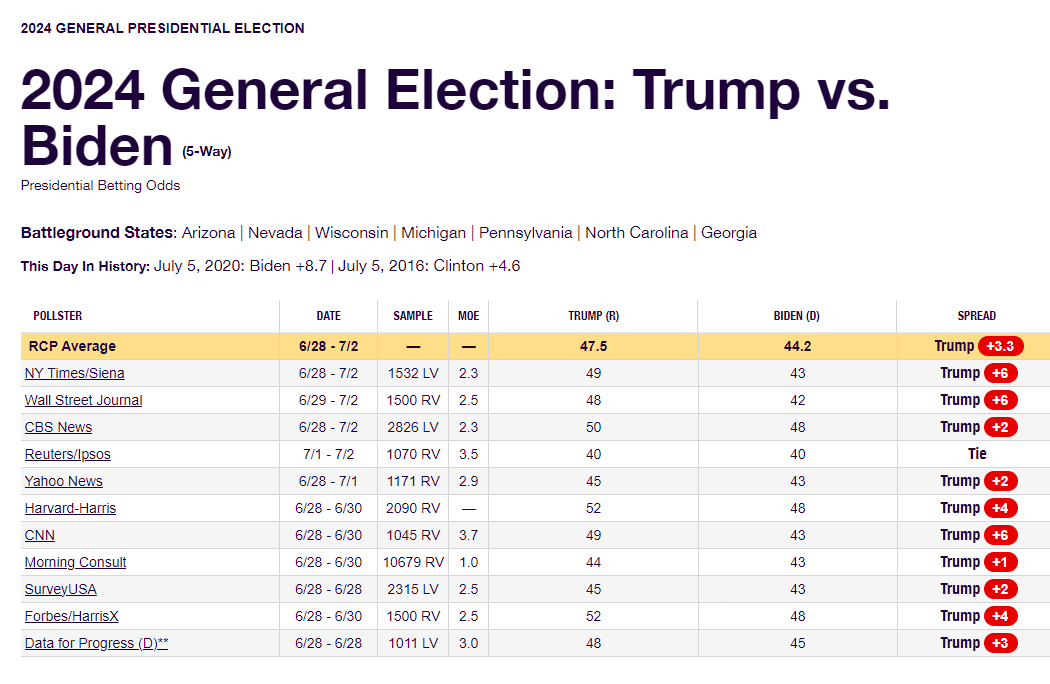
Task: Select the Harvard-Harris poll link
Action: coord(70,508)
